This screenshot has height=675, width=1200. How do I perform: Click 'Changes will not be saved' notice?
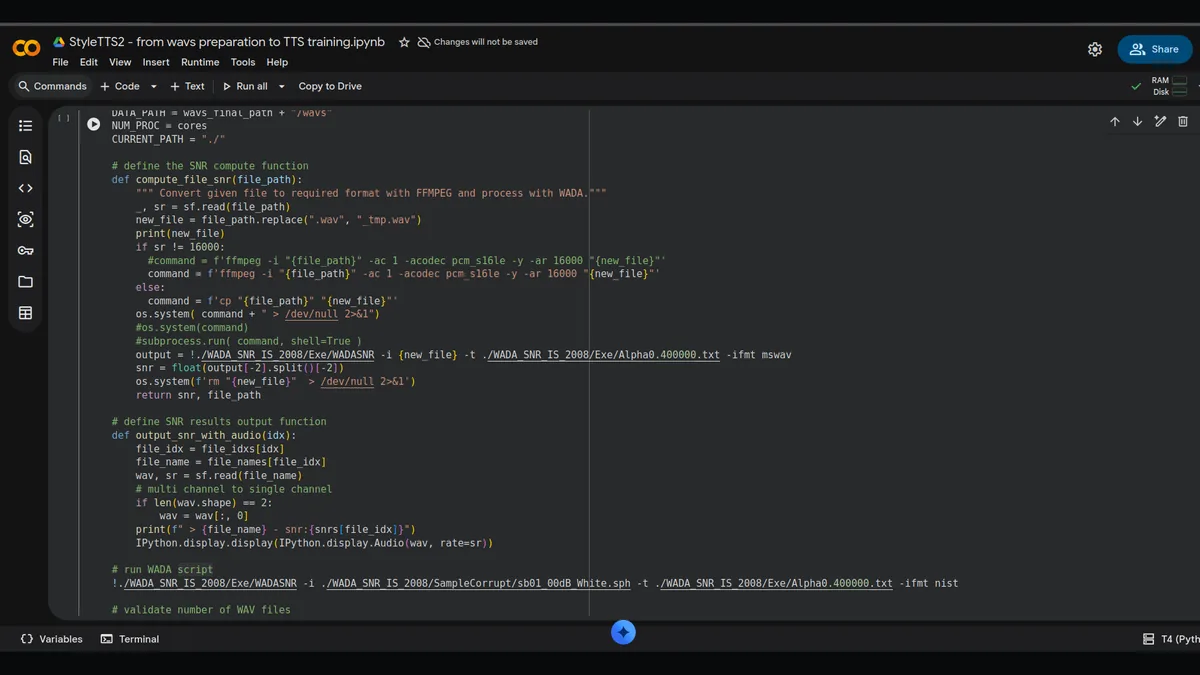[485, 42]
